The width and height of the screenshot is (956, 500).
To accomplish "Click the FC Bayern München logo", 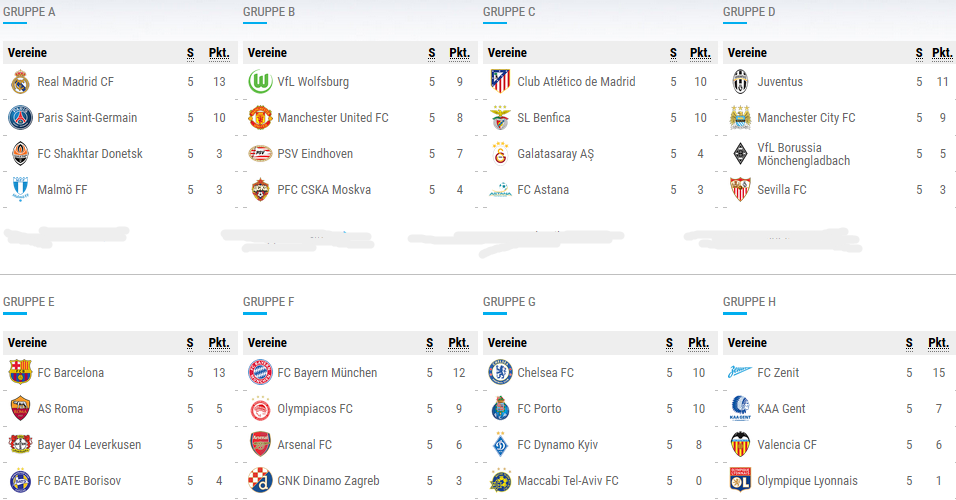I will point(260,373).
